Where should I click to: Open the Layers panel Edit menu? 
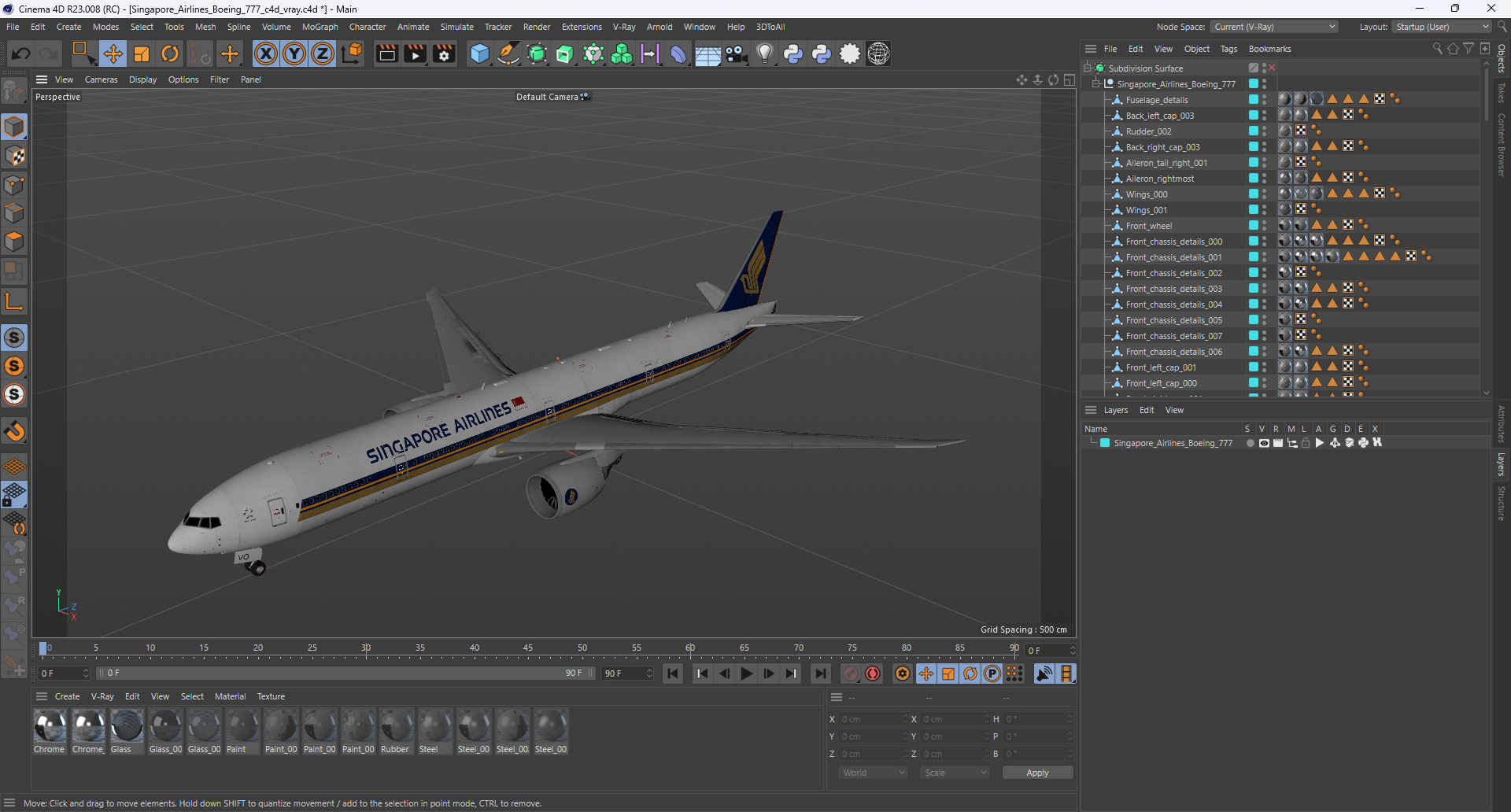pos(1147,410)
